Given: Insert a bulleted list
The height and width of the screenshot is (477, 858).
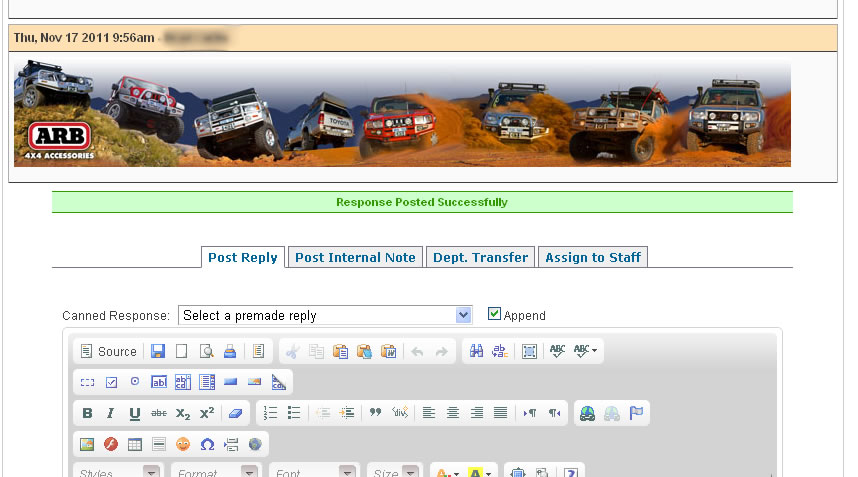Looking at the screenshot, I should point(294,413).
